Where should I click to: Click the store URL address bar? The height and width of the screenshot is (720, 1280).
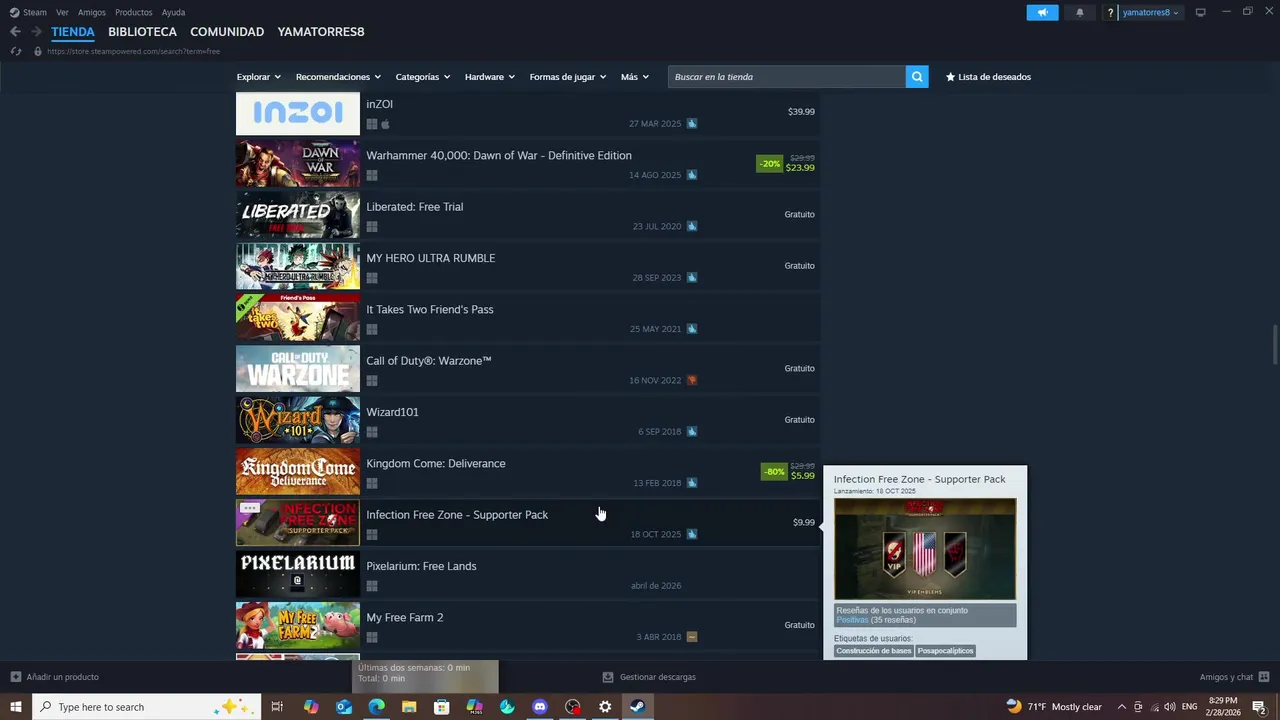pos(133,51)
